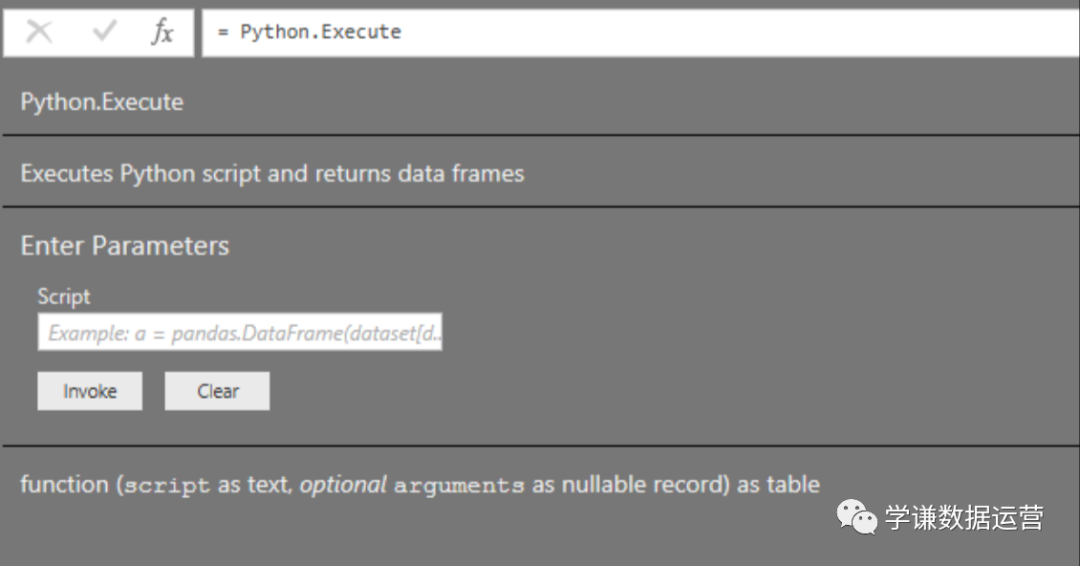Click the X cancel icon in formula bar
The width and height of the screenshot is (1080, 566).
click(39, 32)
